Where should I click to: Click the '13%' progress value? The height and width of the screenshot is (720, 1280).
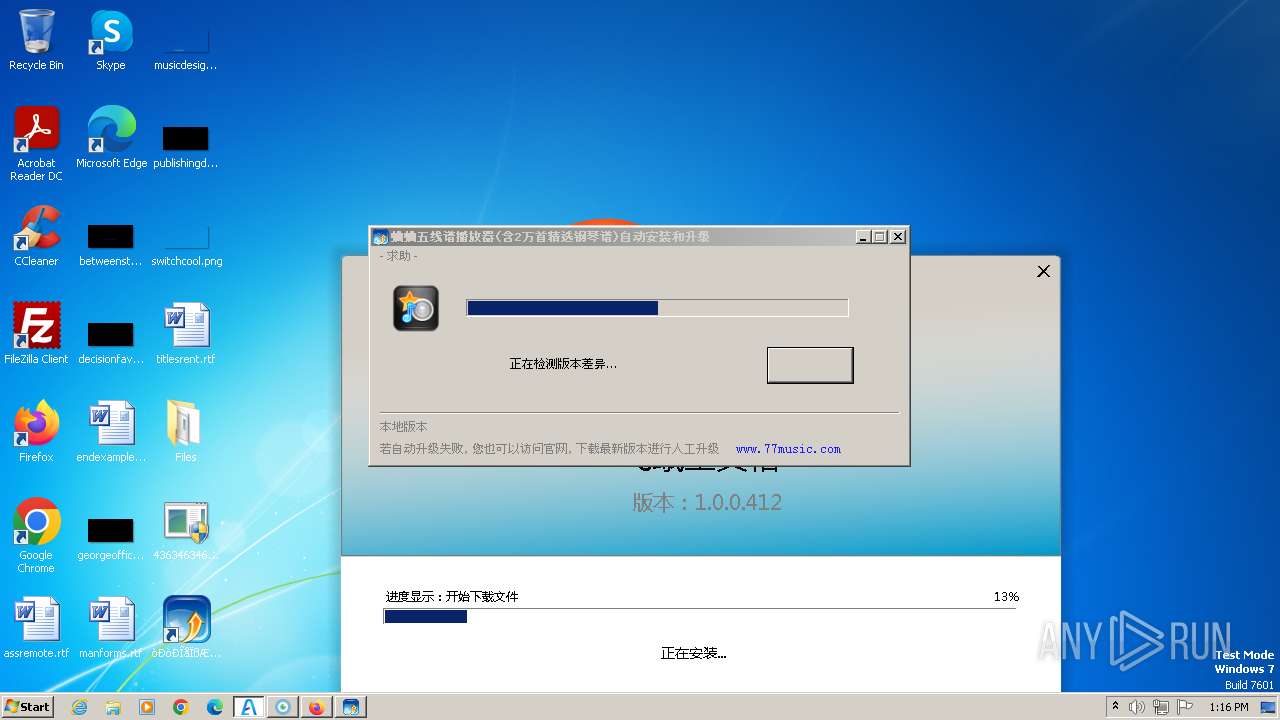coord(1006,597)
